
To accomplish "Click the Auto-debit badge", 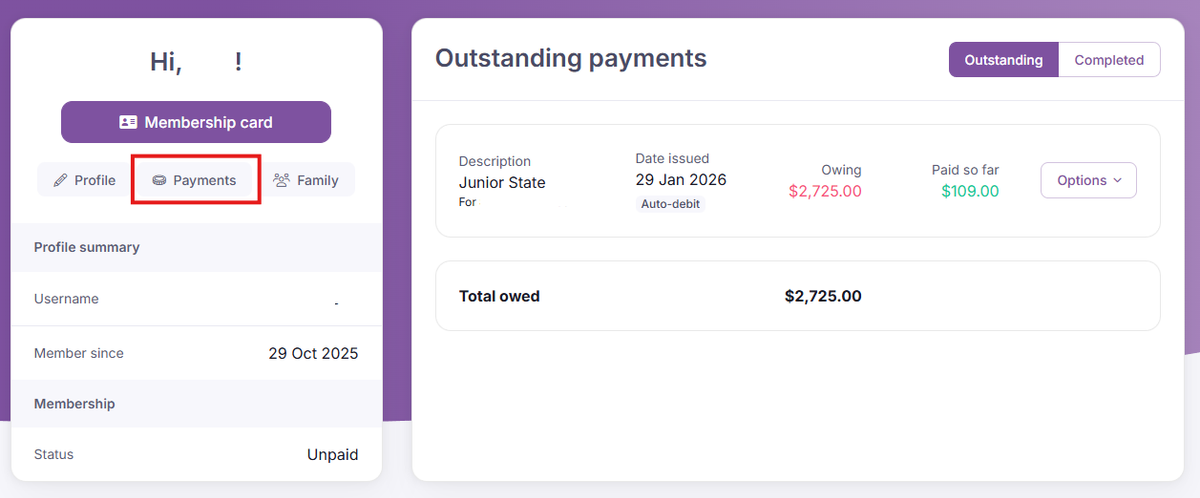I will (x=671, y=204).
